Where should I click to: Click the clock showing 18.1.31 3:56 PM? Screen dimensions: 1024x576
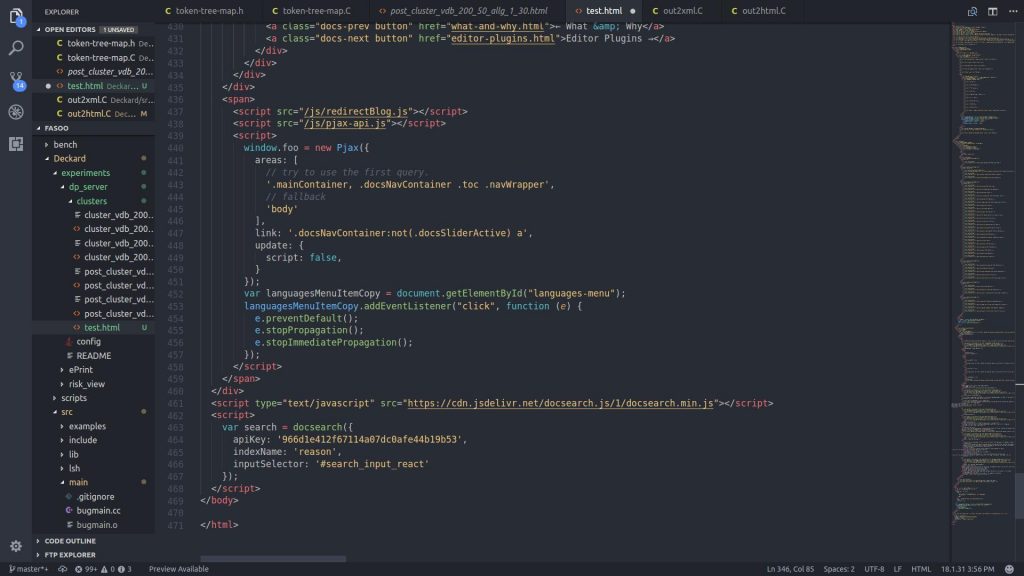(x=967, y=569)
